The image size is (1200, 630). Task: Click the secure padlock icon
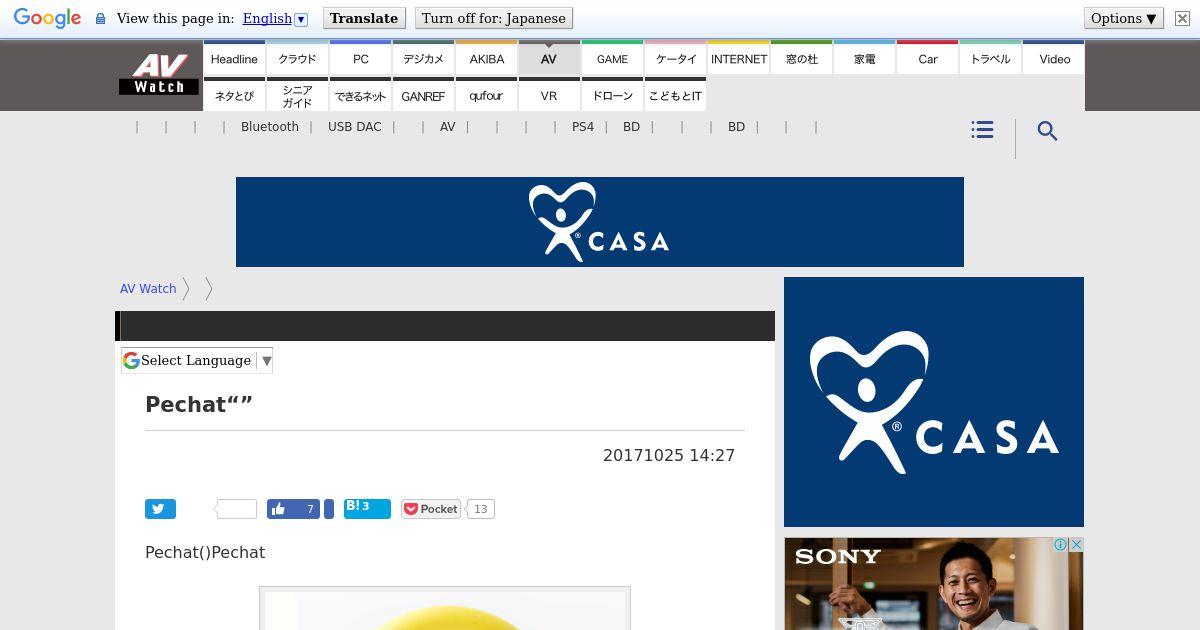coord(100,18)
